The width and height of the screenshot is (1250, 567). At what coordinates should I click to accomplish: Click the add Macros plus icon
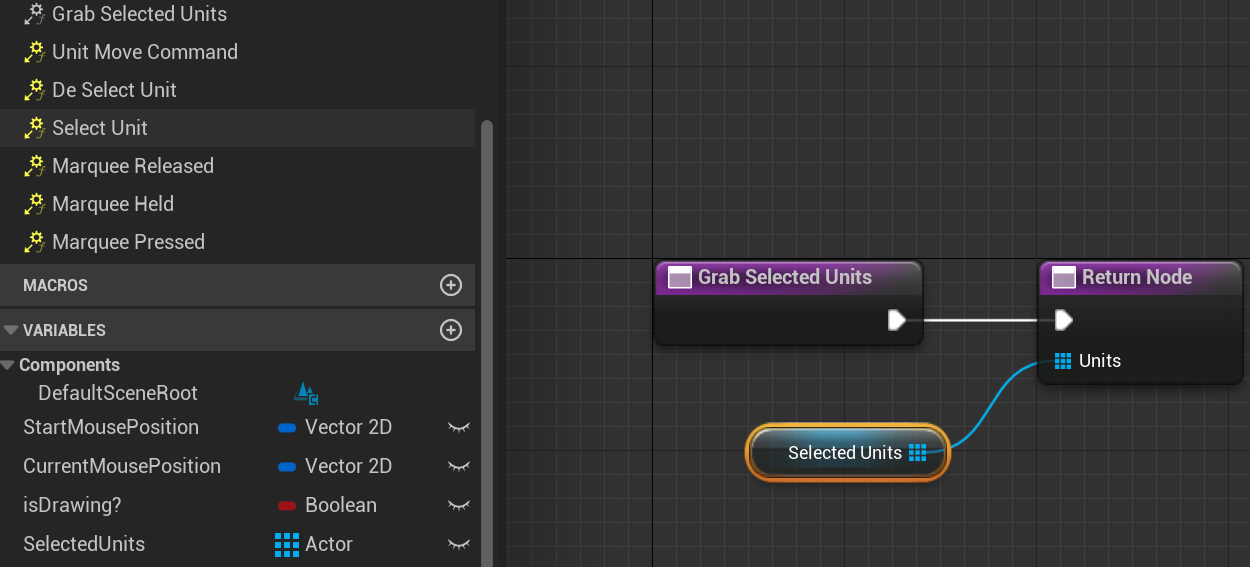(451, 285)
